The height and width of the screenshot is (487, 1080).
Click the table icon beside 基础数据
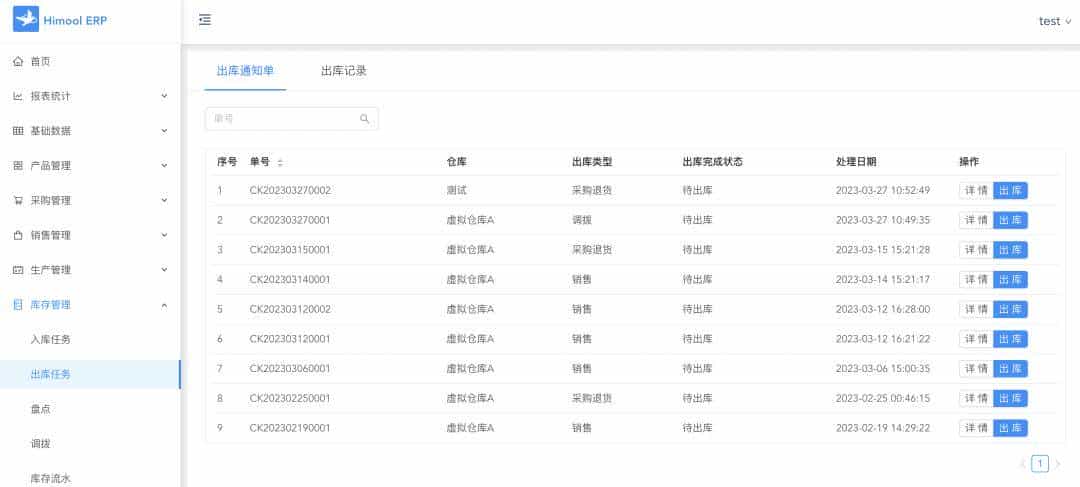pyautogui.click(x=19, y=131)
